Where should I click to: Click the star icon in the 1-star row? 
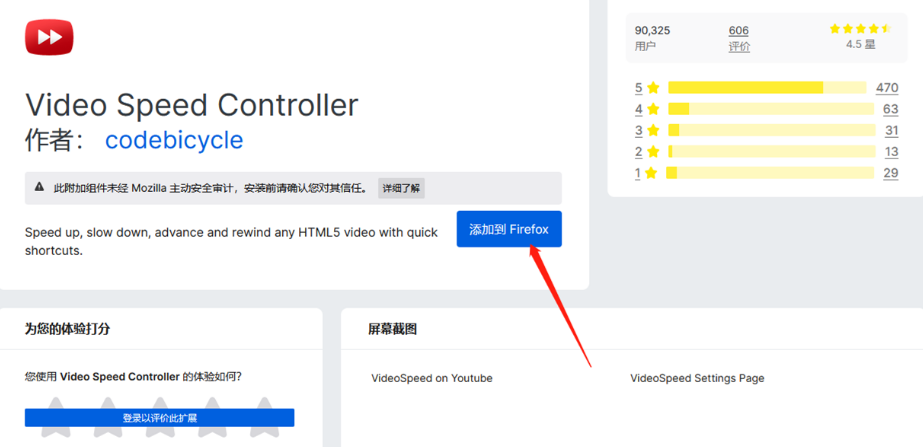click(x=653, y=173)
